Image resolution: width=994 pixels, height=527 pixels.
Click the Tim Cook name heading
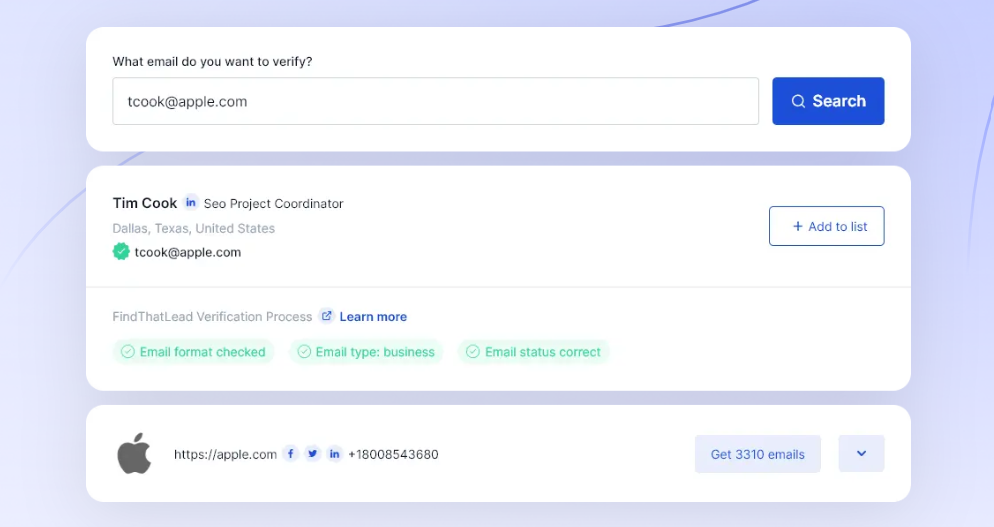click(x=145, y=203)
